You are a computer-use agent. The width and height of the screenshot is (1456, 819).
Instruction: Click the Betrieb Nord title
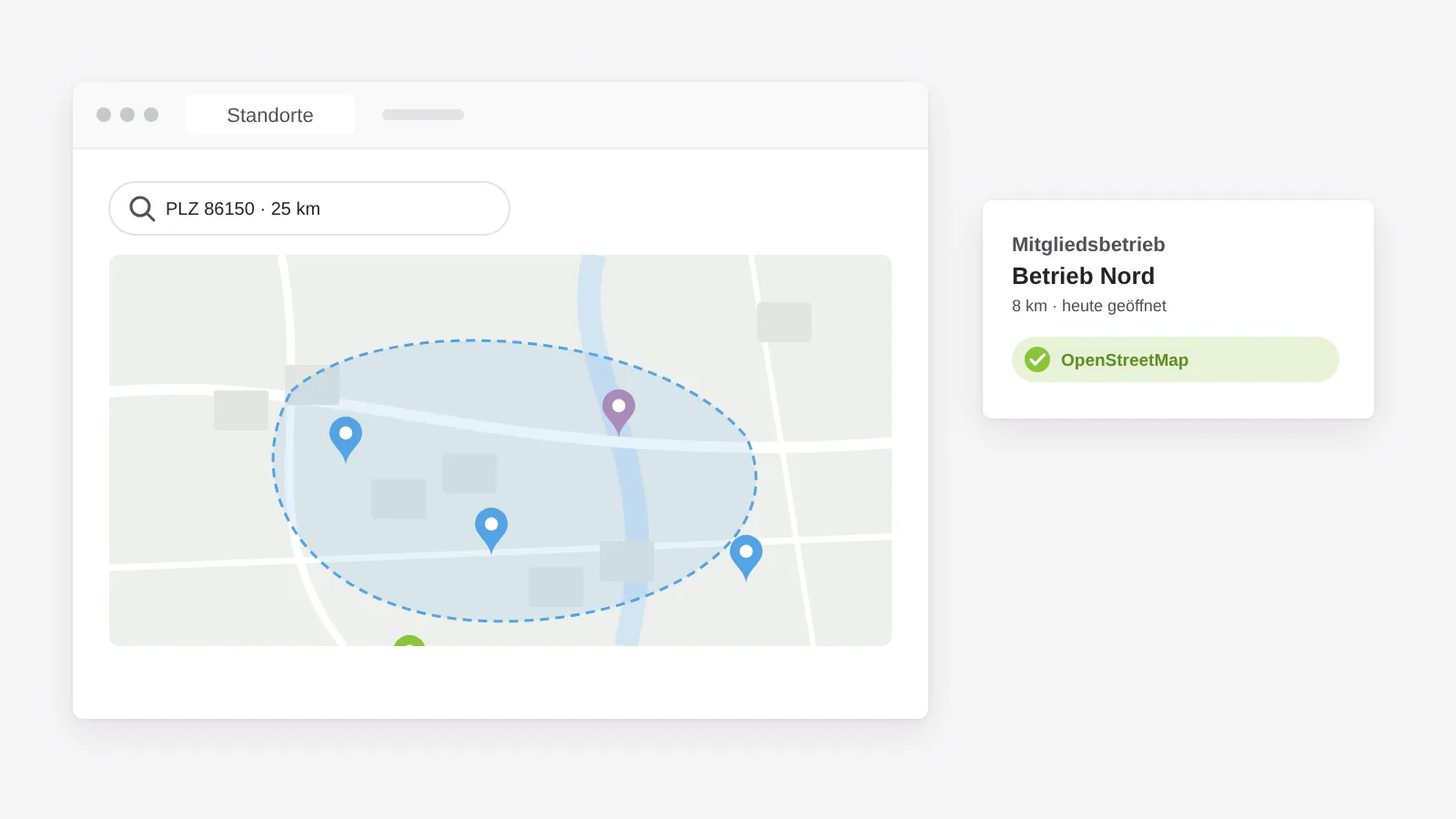(x=1083, y=276)
